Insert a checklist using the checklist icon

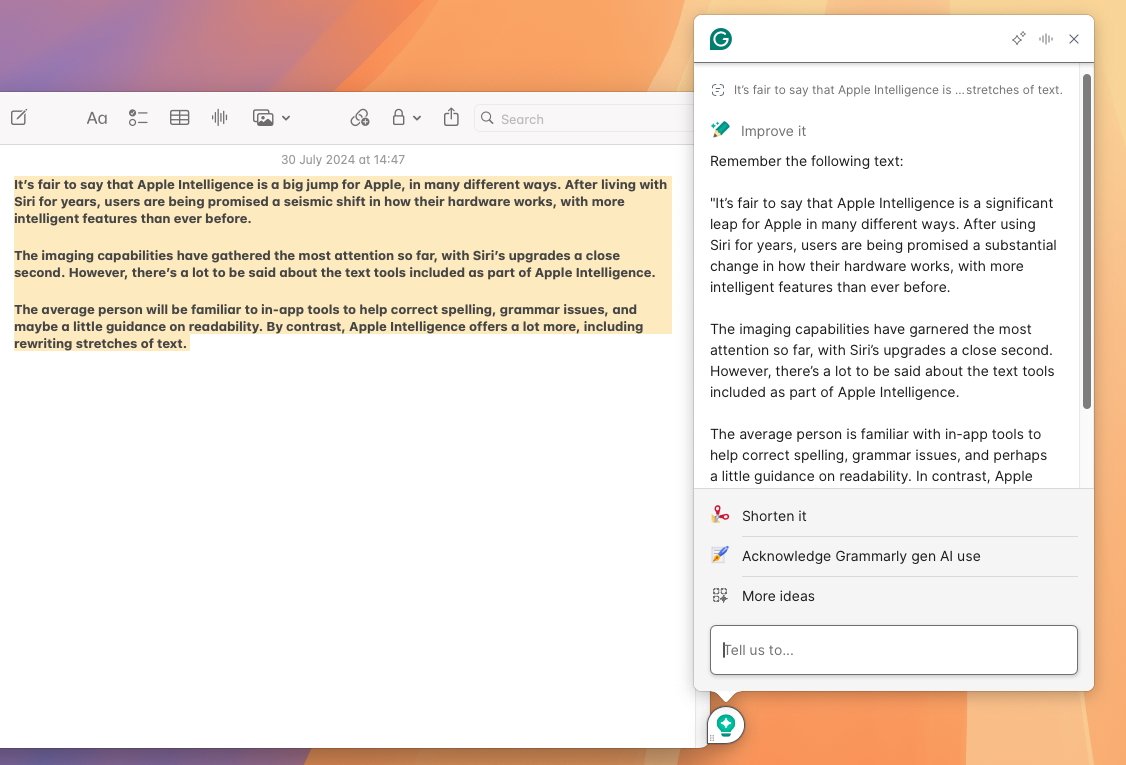tap(138, 118)
